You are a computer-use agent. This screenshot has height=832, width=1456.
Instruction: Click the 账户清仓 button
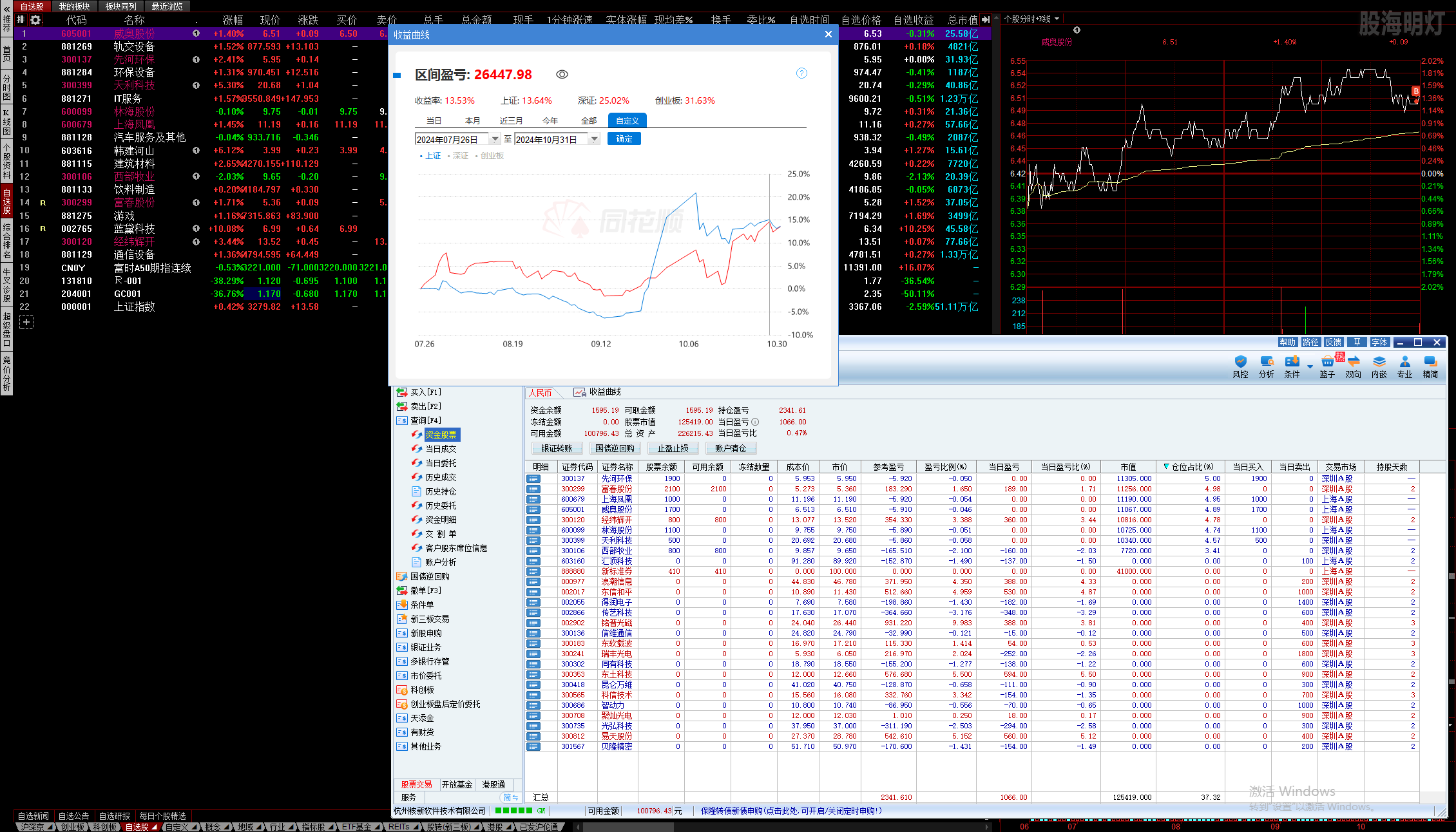tap(731, 448)
